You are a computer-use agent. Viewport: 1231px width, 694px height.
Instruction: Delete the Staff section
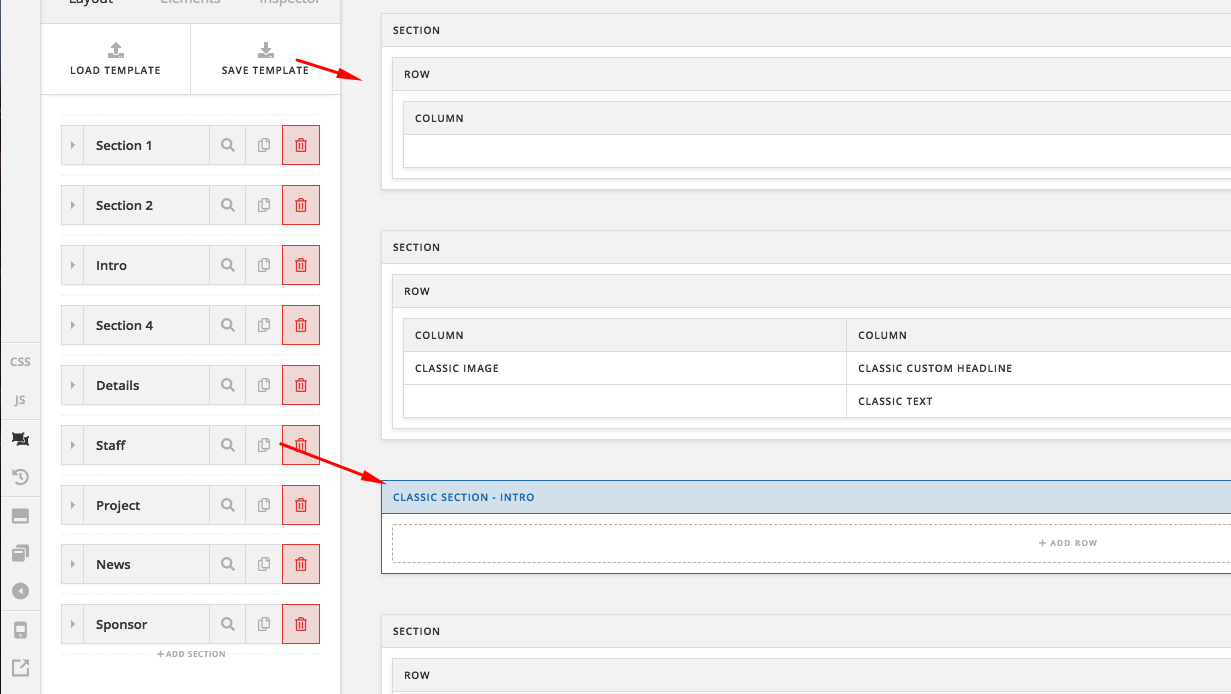(301, 445)
